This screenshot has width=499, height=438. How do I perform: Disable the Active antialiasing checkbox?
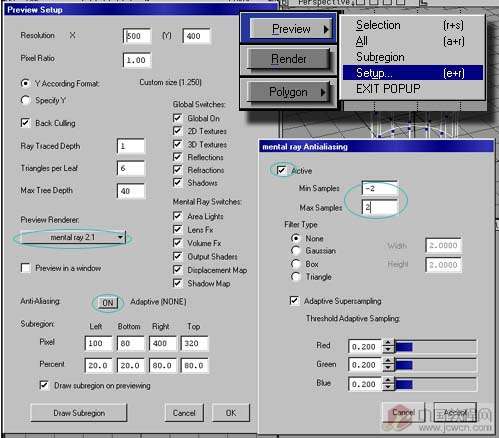[x=281, y=170]
